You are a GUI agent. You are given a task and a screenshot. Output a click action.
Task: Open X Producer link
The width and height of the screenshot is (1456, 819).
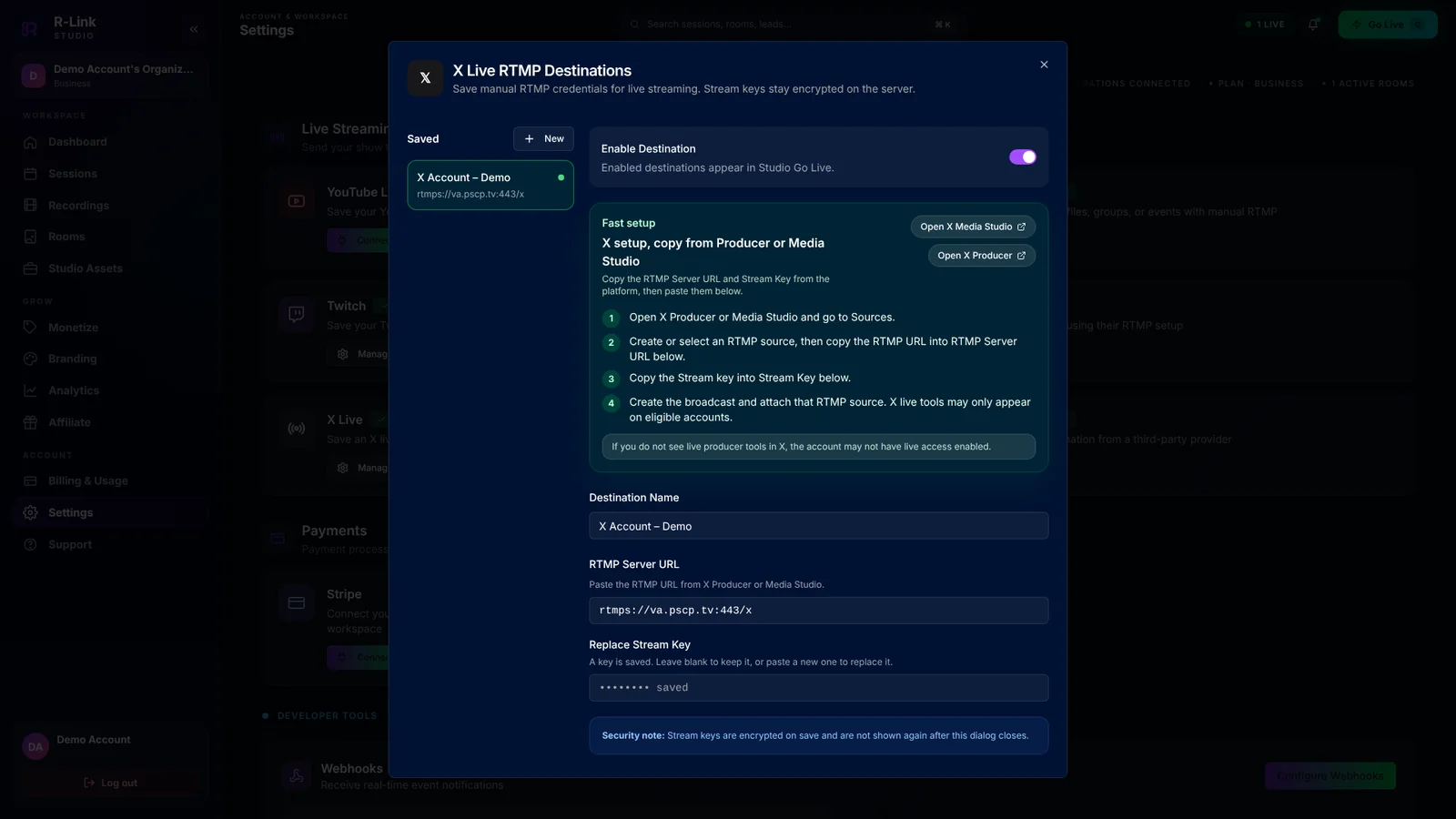pyautogui.click(x=981, y=256)
